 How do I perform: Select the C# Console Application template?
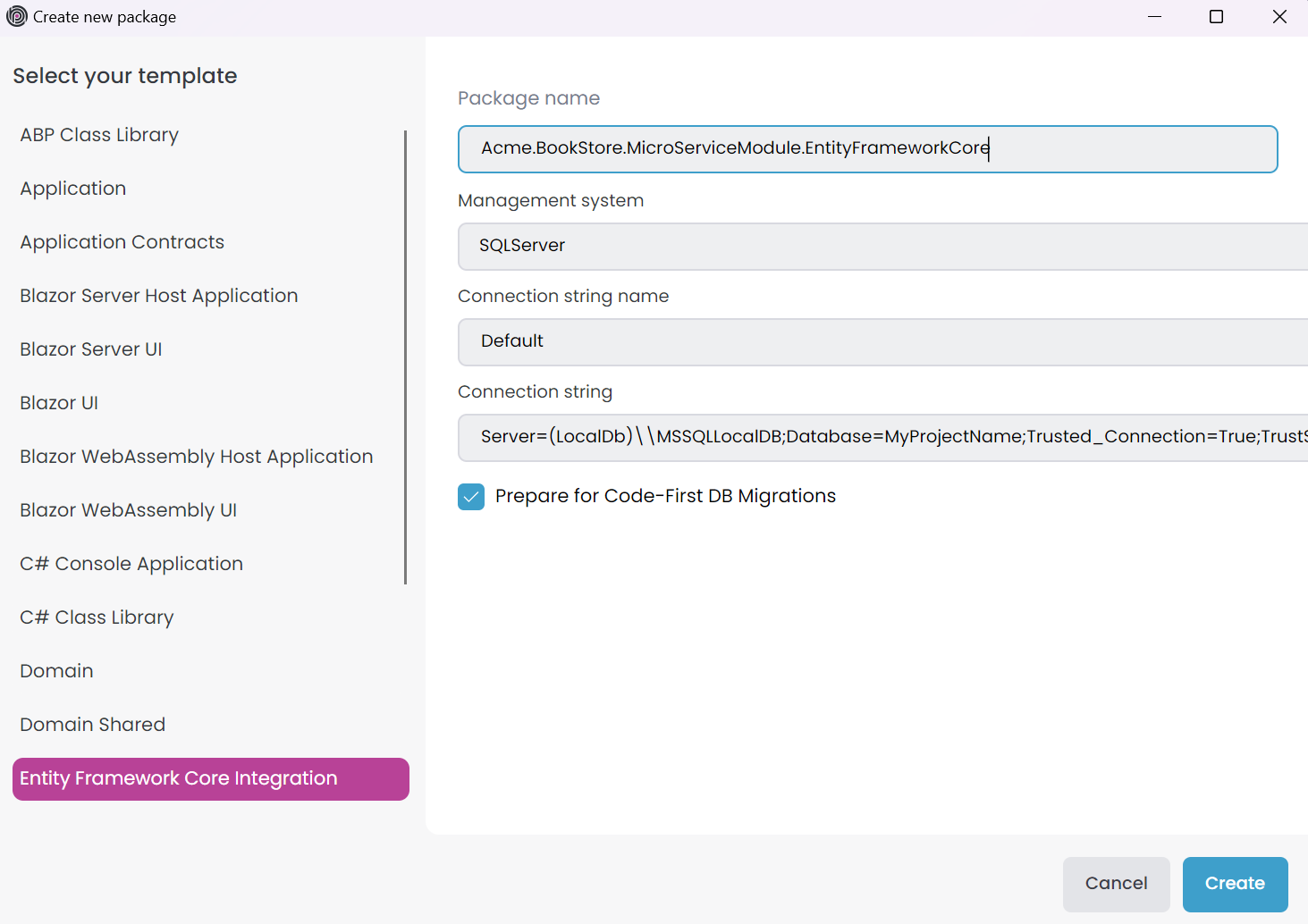131,563
